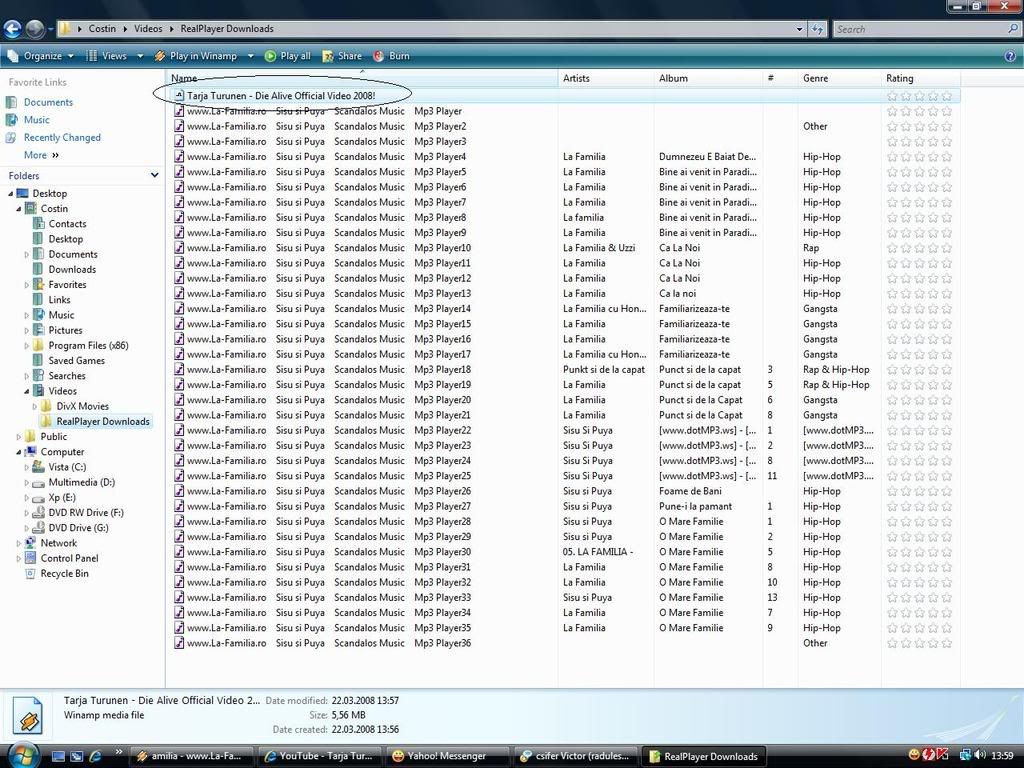The height and width of the screenshot is (768, 1024).
Task: Click the More favorite links item
Action: point(36,155)
